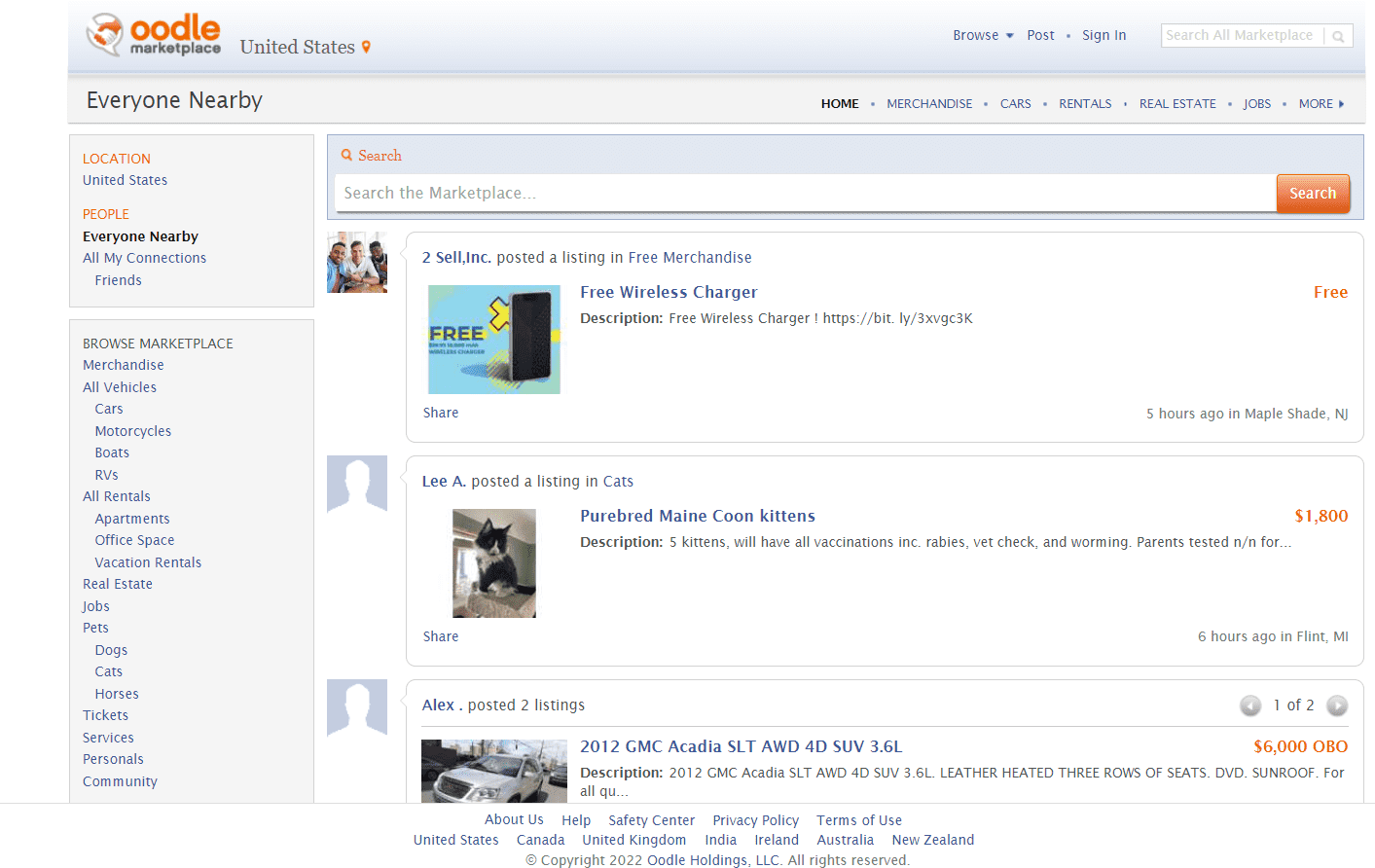
Task: Open Lee A. avatar placeholder
Action: (x=357, y=484)
